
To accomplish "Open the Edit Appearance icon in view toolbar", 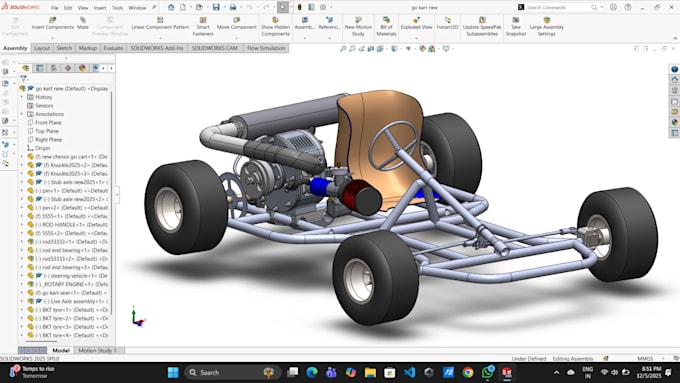I will tap(422, 49).
